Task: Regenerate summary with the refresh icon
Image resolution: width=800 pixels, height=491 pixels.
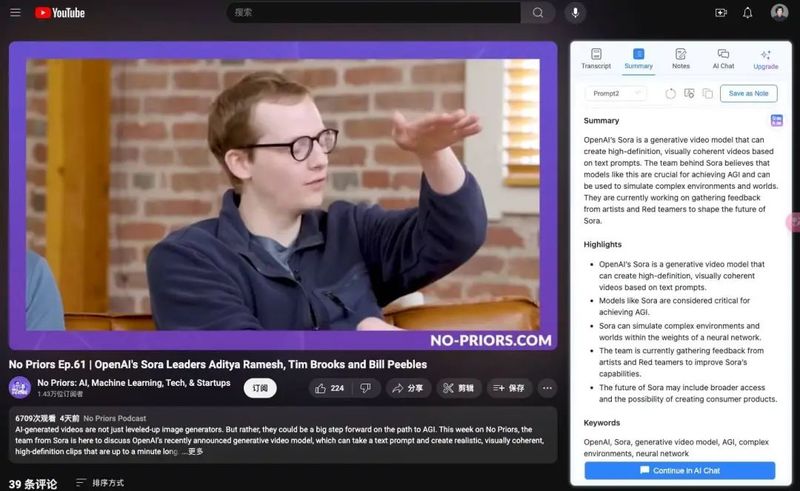Action: (x=670, y=93)
